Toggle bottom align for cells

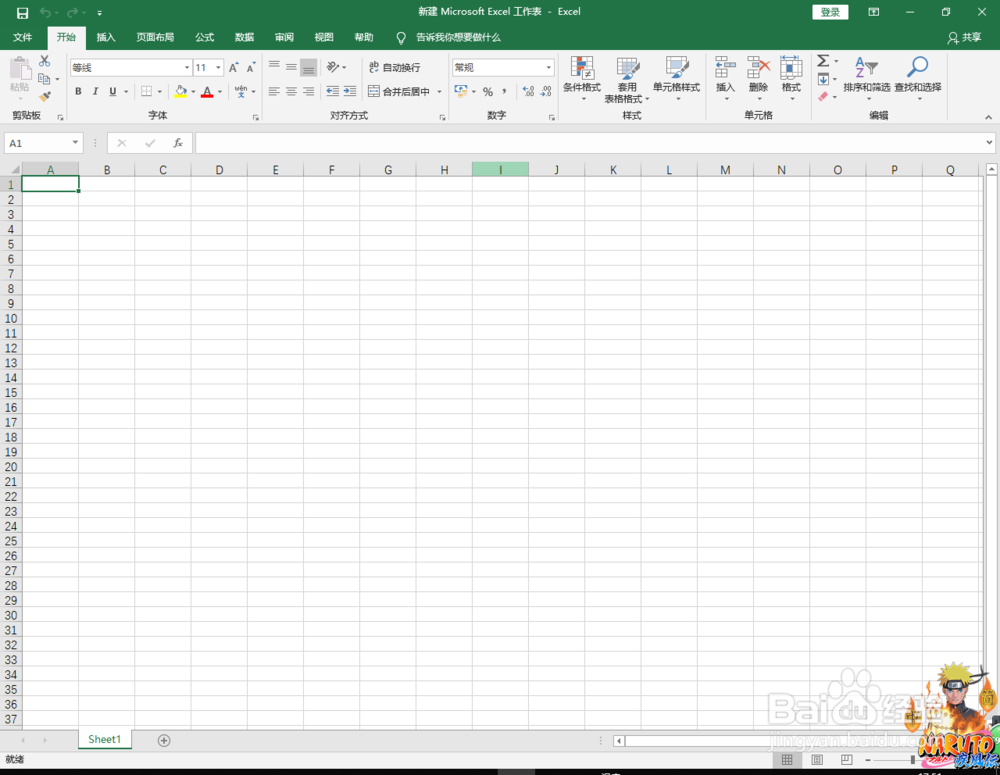(x=309, y=67)
